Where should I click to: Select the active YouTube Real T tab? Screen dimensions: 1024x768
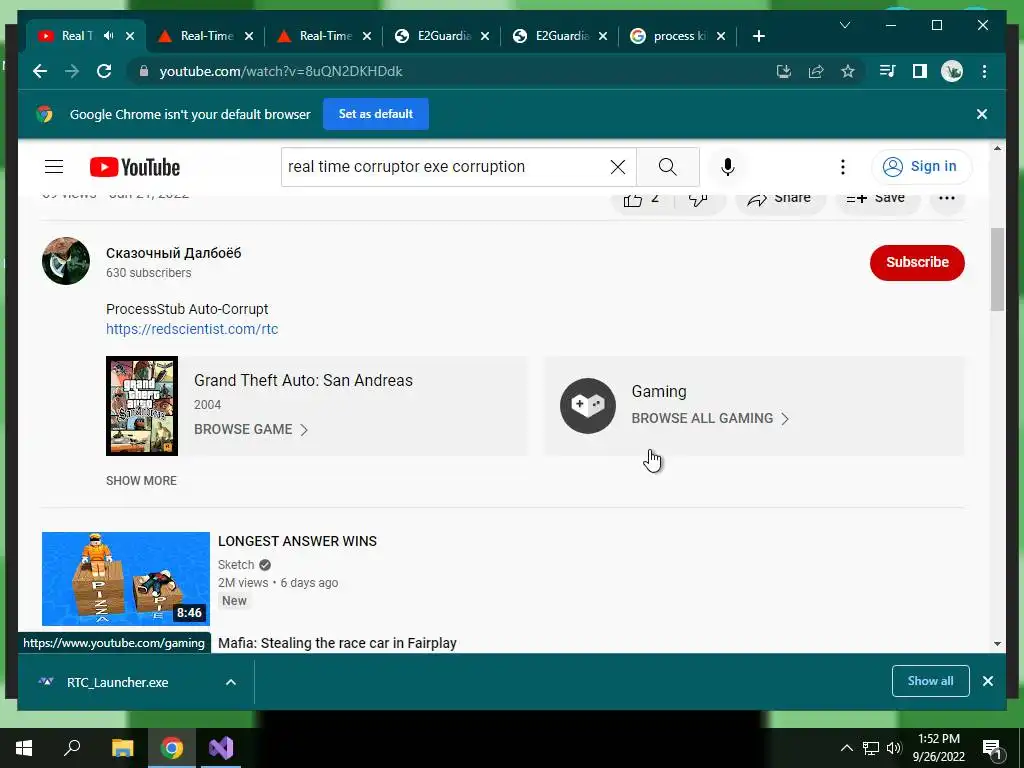point(77,36)
